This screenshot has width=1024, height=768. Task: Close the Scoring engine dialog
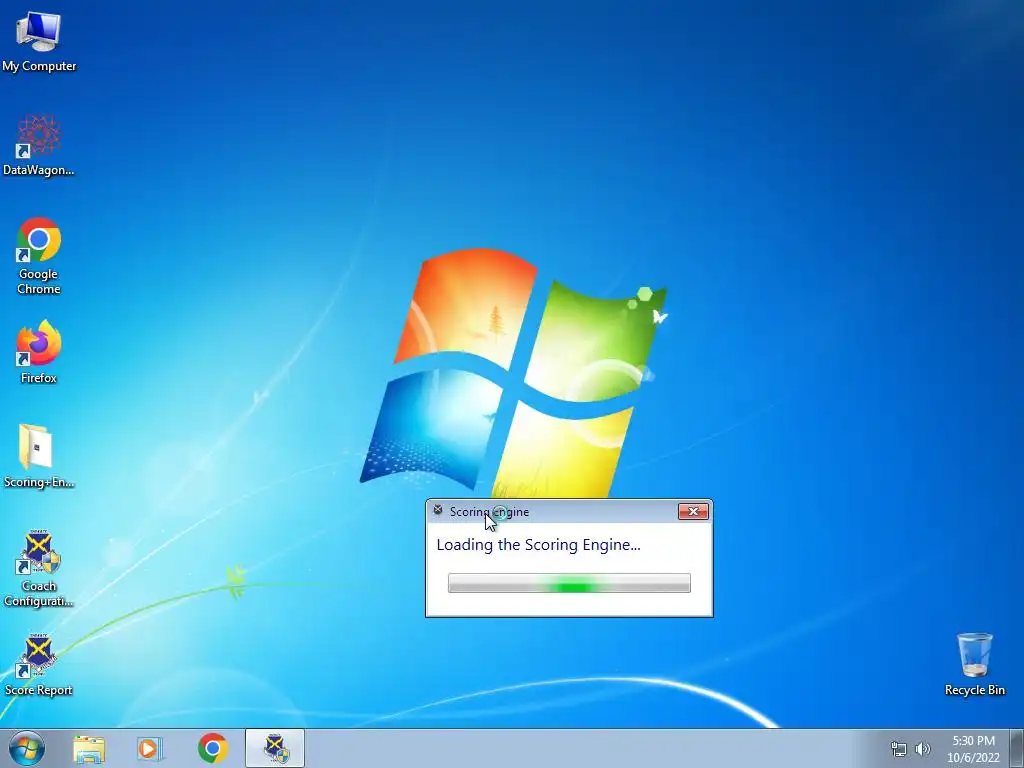point(693,511)
